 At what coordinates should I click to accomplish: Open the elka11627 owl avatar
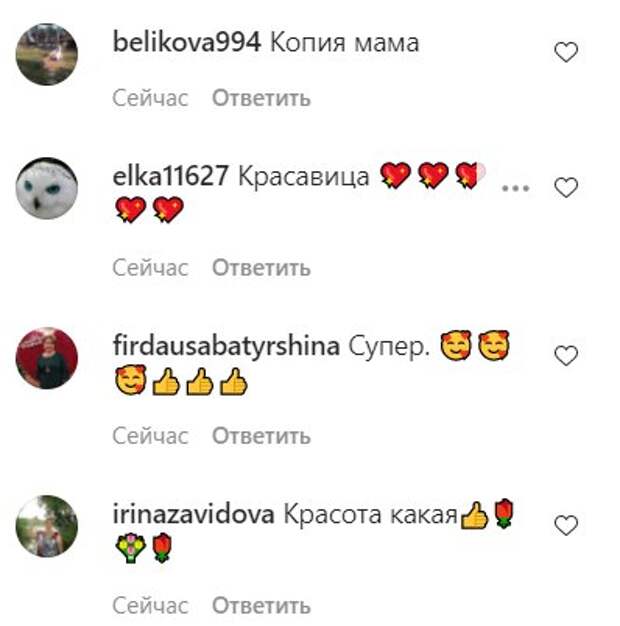tap(47, 188)
